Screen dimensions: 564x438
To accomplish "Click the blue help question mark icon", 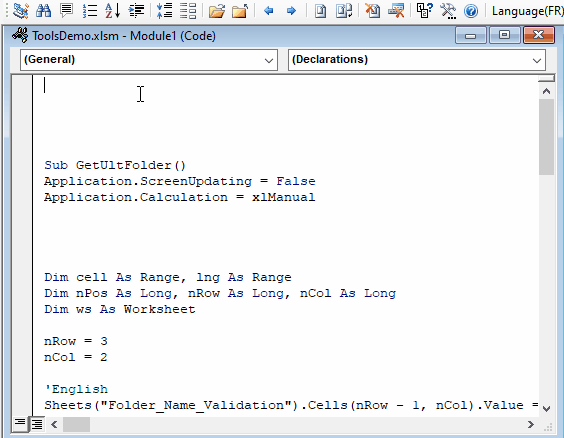I will [470, 11].
